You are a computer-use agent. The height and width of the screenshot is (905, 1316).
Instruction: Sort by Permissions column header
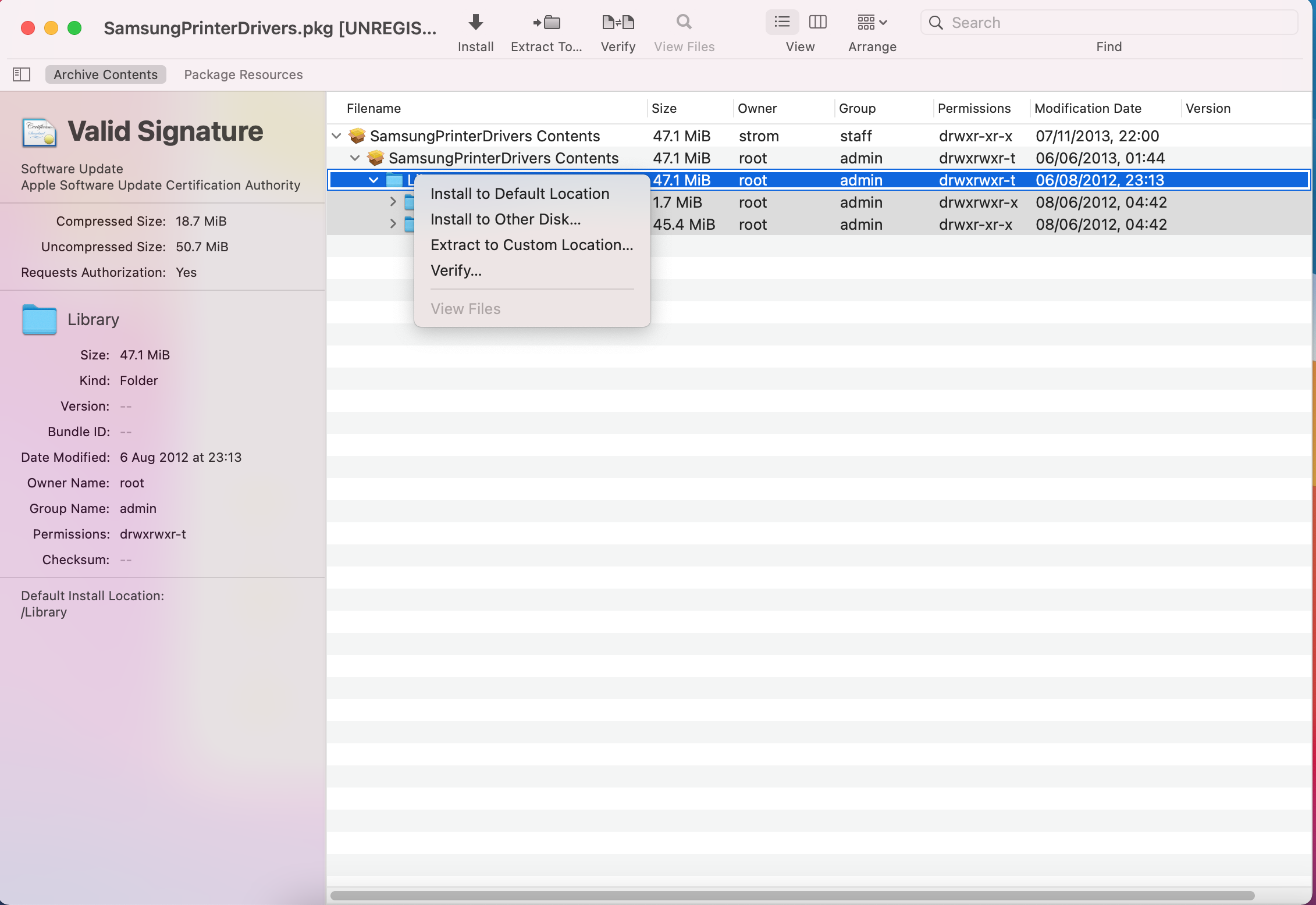[974, 108]
